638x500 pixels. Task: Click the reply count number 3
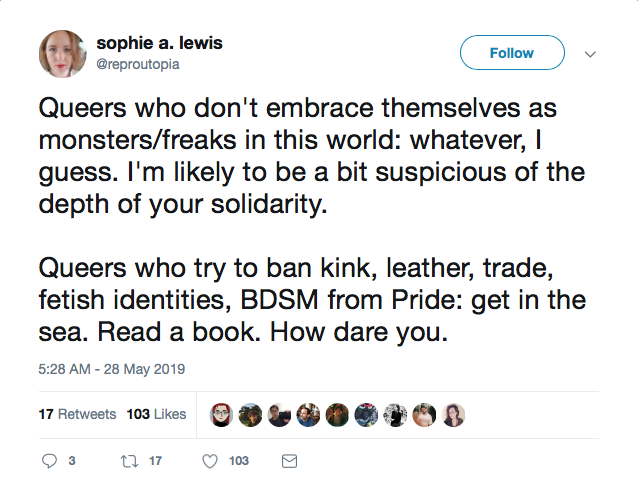[72, 461]
